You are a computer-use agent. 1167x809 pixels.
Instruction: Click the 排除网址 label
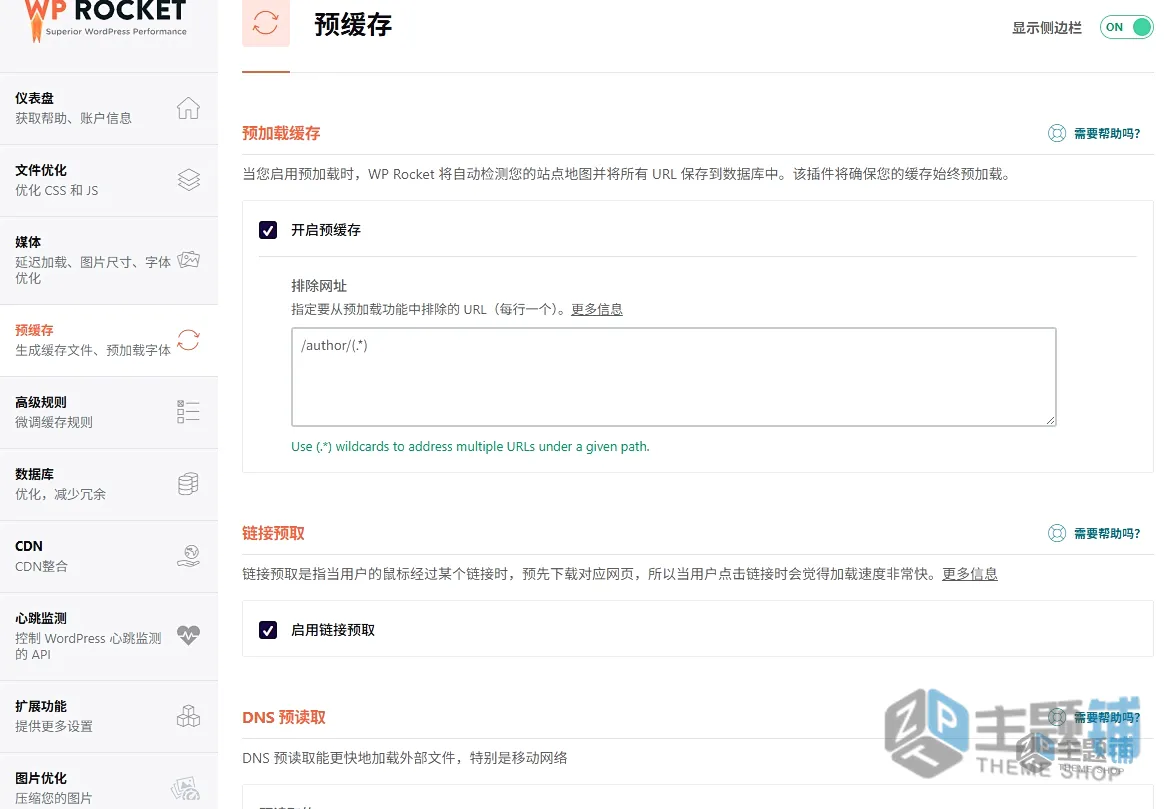point(319,286)
